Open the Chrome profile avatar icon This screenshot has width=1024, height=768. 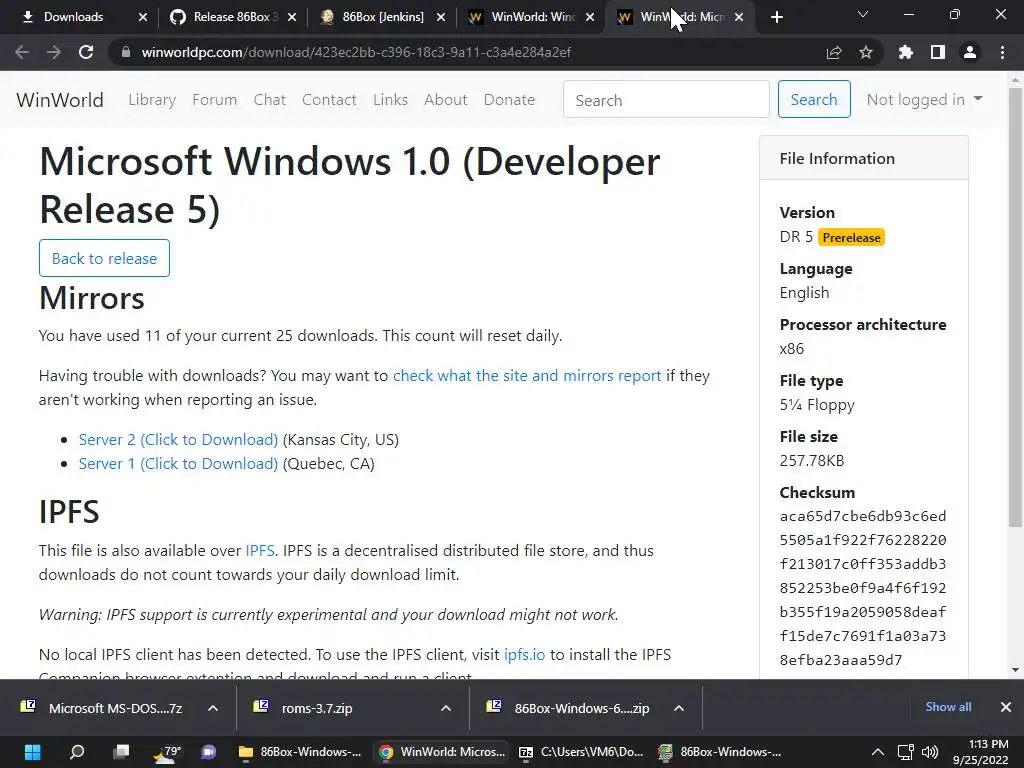(x=970, y=52)
